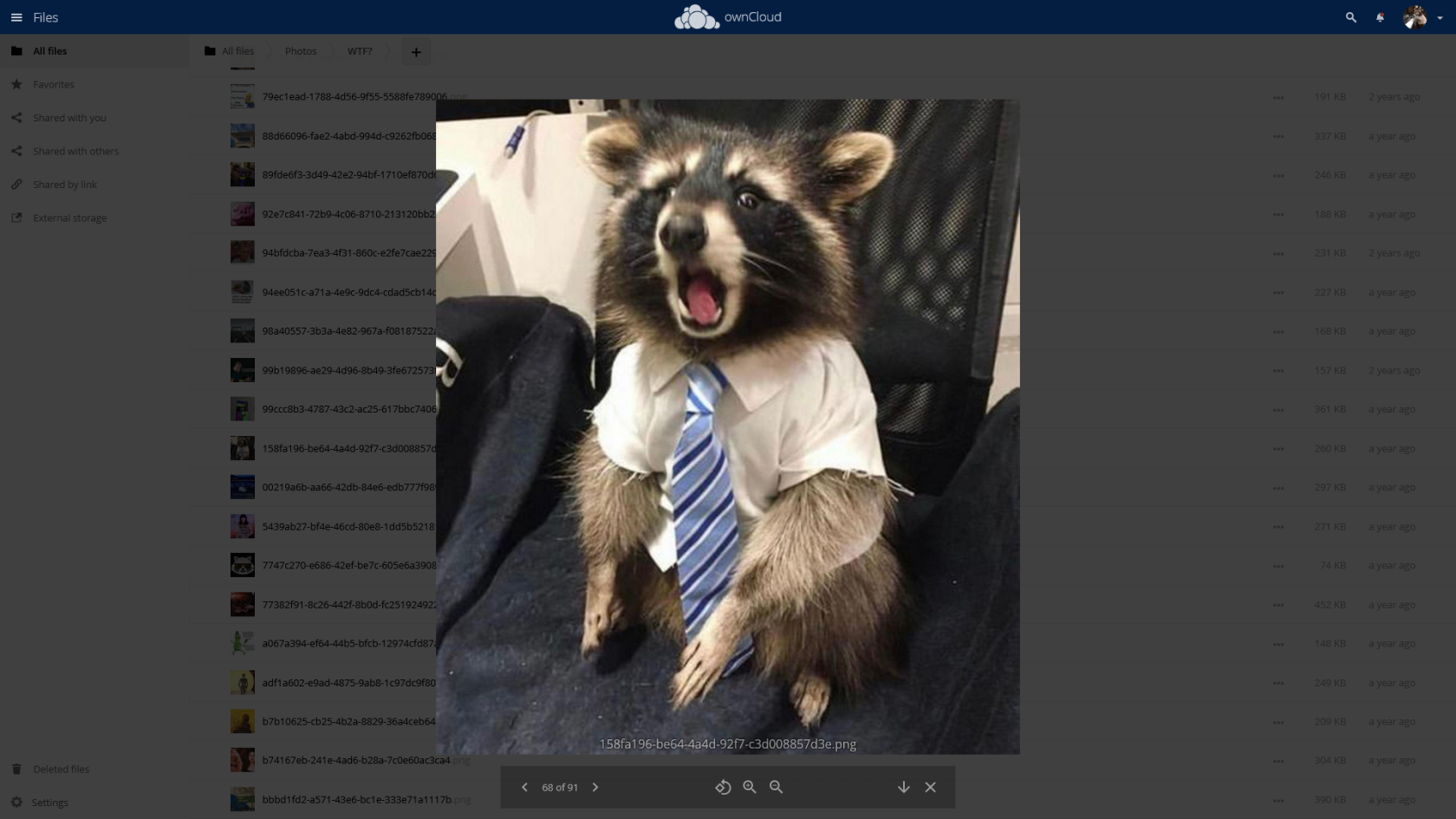Open Deleted files in the sidebar
The image size is (1456, 819).
tap(94, 769)
